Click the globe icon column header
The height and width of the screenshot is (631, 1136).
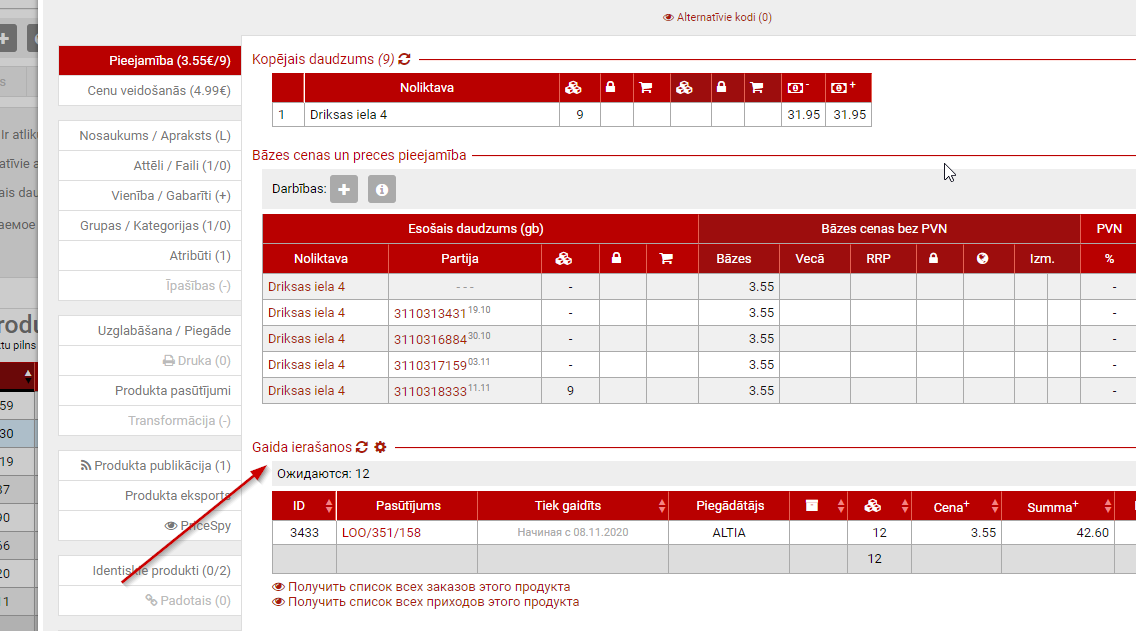tap(982, 259)
